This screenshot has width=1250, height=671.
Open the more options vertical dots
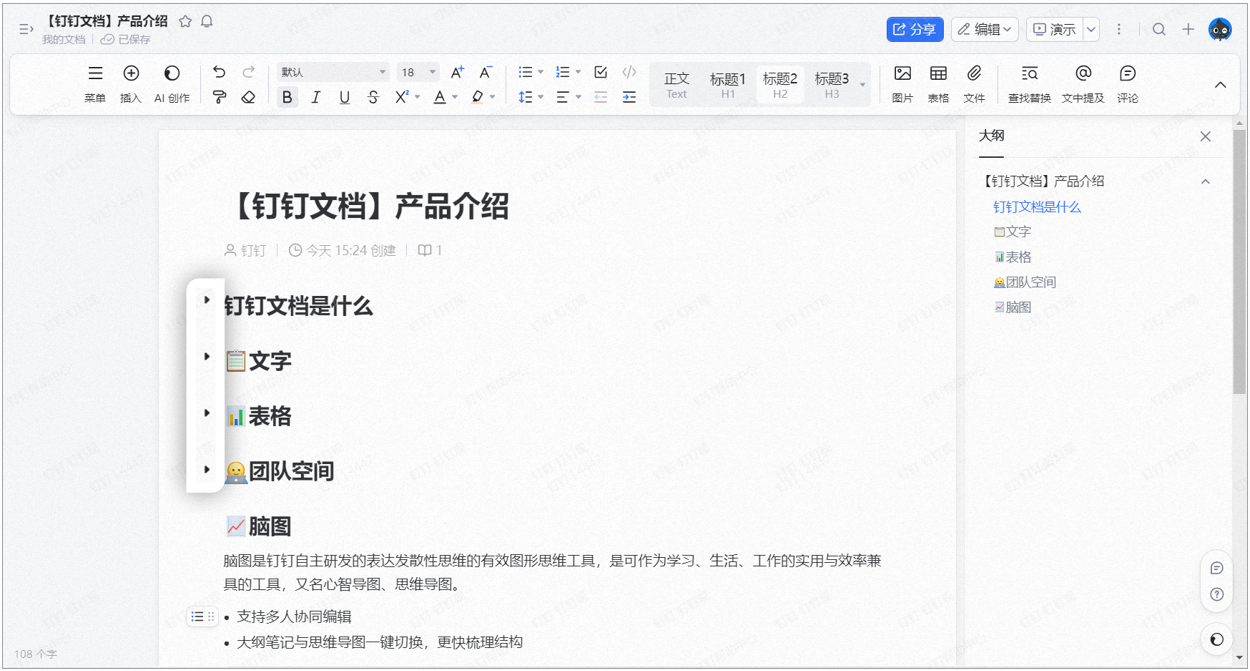click(1119, 29)
